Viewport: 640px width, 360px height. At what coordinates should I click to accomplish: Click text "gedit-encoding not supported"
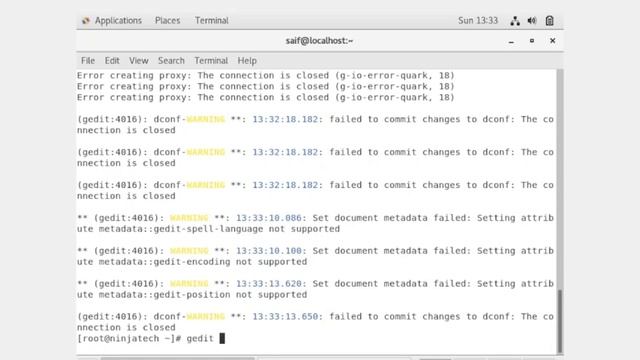(230, 262)
